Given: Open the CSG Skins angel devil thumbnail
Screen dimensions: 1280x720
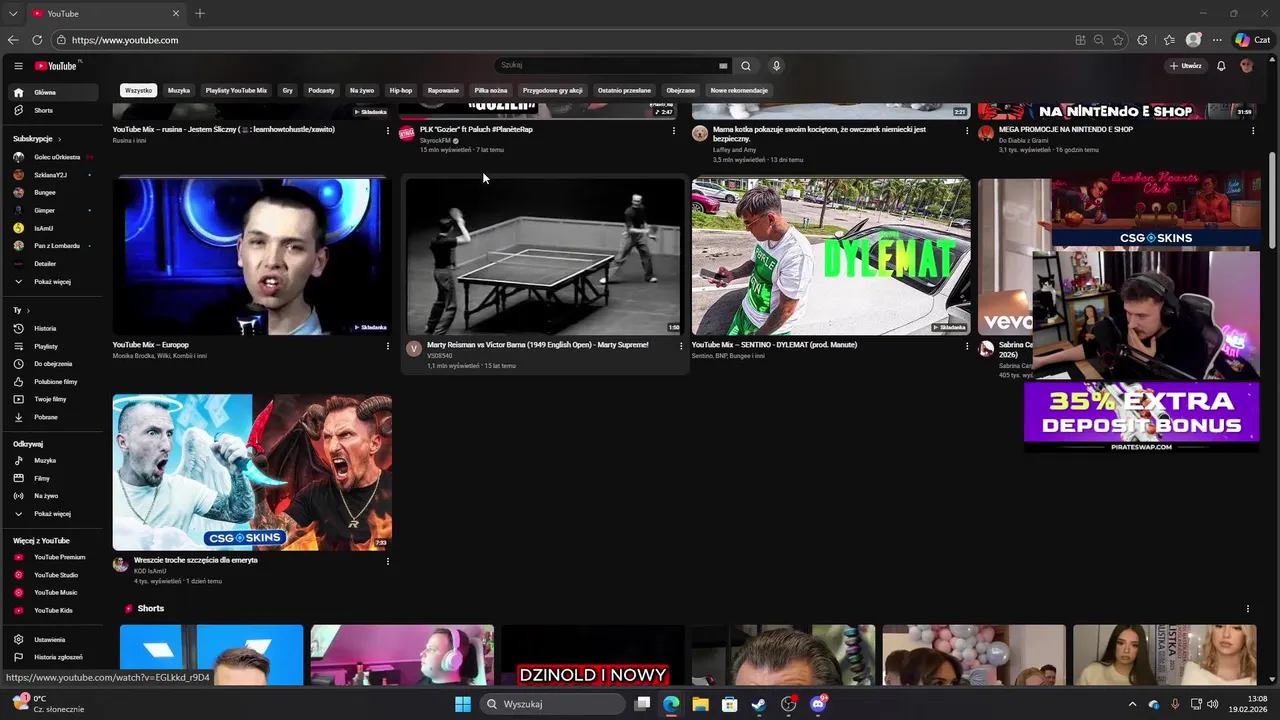Looking at the screenshot, I should click(251, 472).
